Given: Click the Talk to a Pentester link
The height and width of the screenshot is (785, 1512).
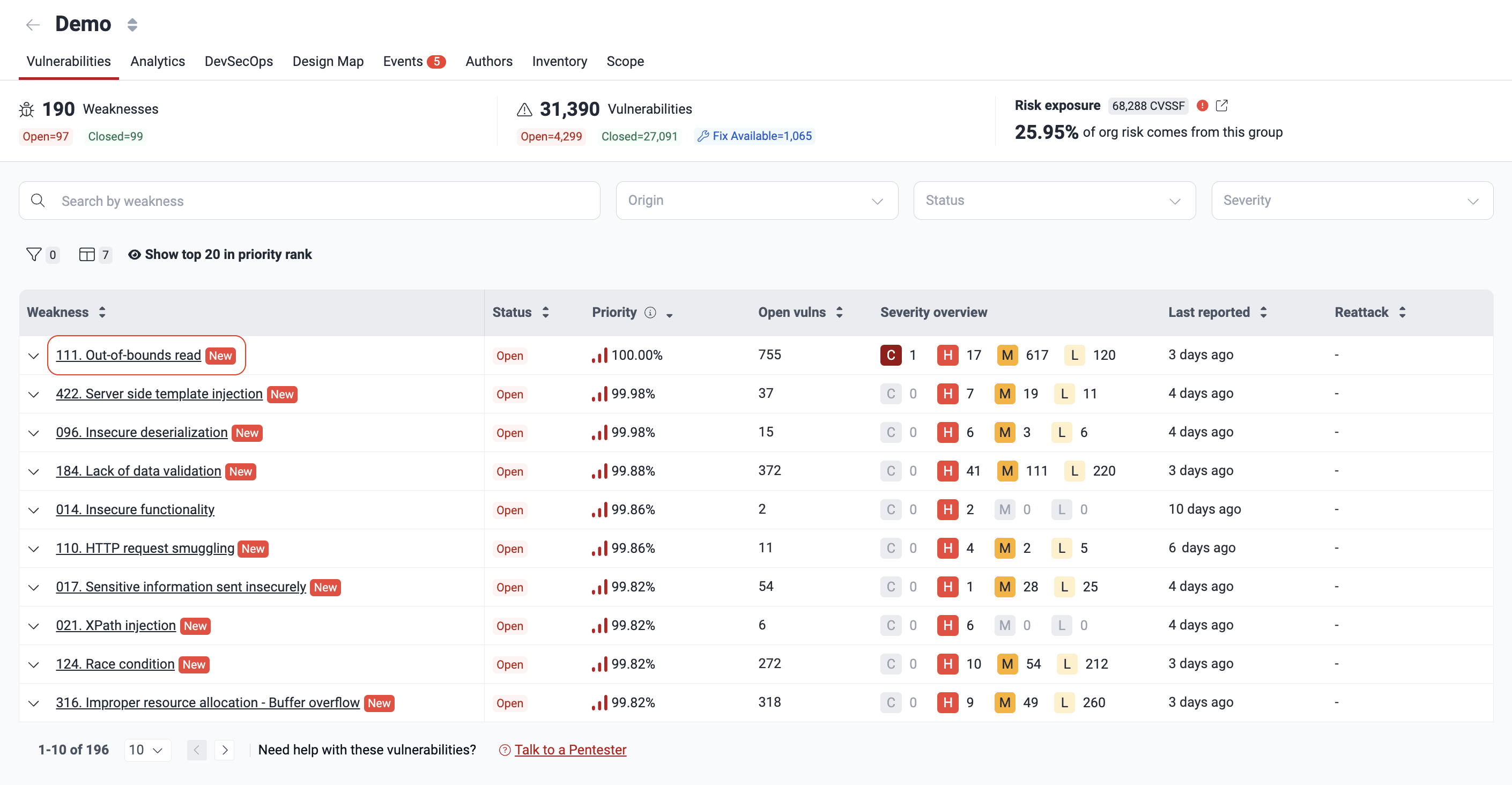Looking at the screenshot, I should click(569, 750).
